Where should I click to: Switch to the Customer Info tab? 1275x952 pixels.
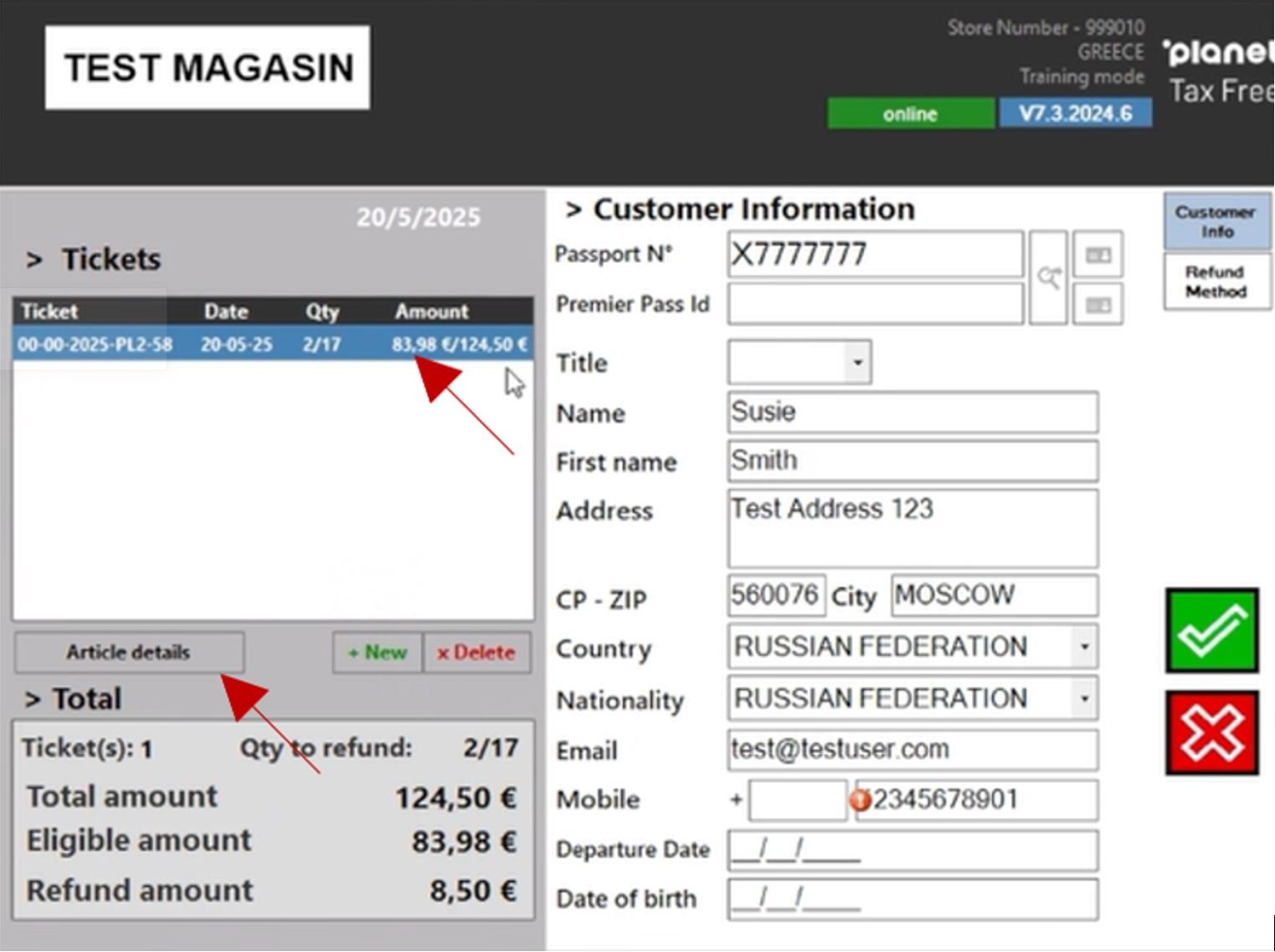click(1216, 222)
